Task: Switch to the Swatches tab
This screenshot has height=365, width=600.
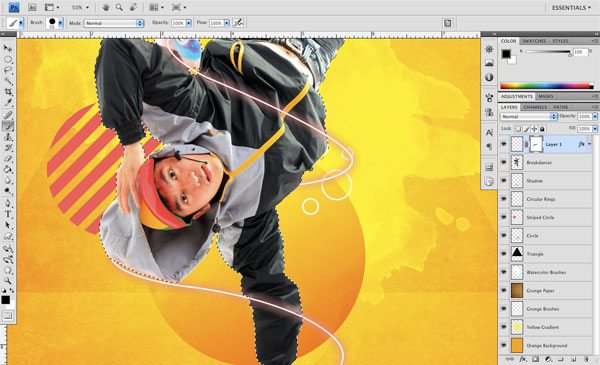Action: (x=534, y=41)
